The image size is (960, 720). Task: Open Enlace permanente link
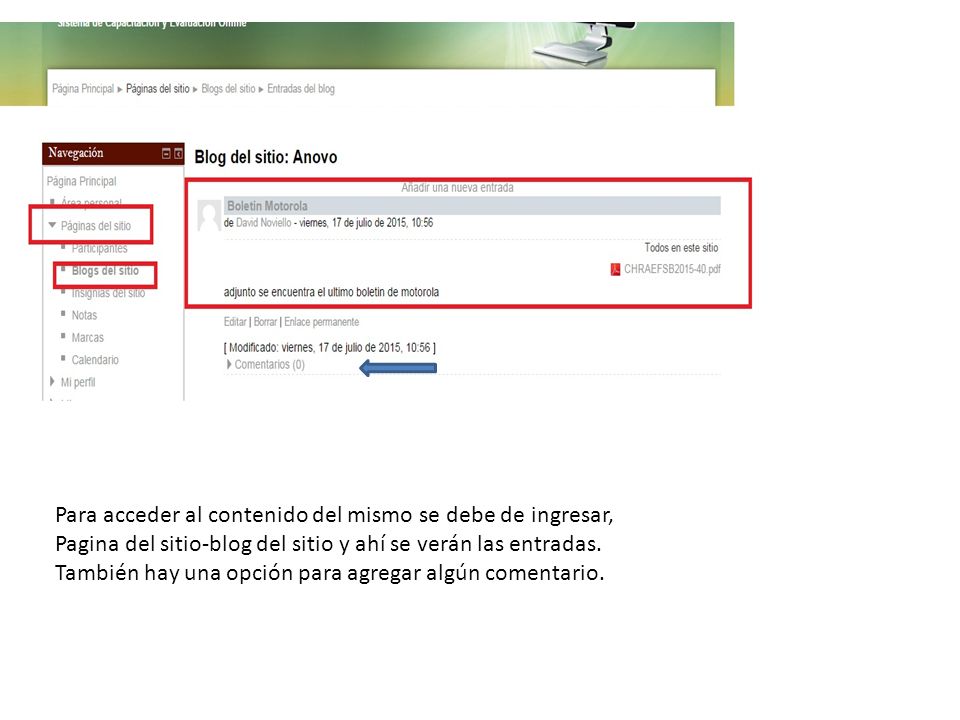coord(321,322)
